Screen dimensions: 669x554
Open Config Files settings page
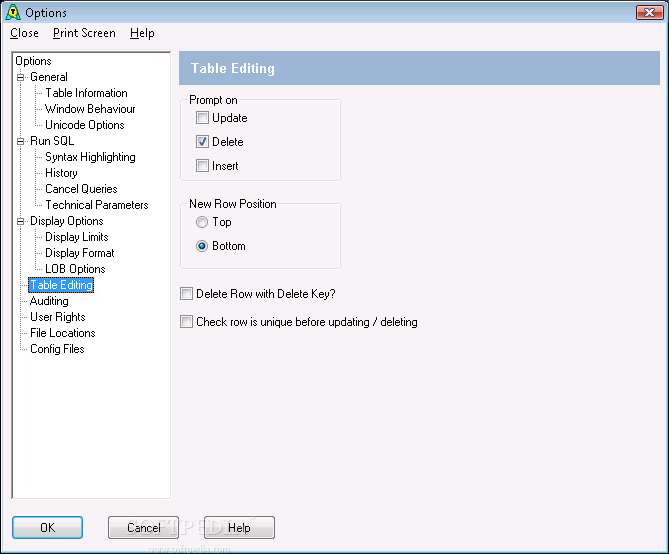(x=57, y=349)
